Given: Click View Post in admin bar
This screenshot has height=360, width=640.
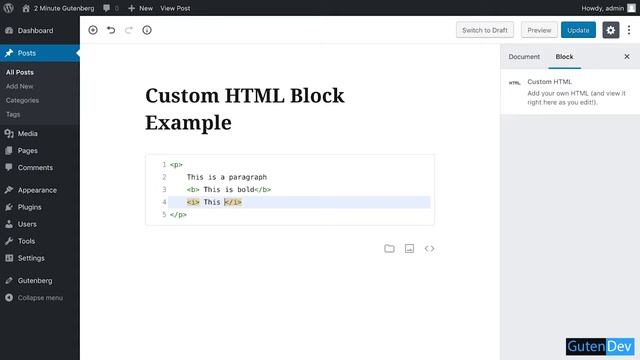Looking at the screenshot, I should coord(175,8).
